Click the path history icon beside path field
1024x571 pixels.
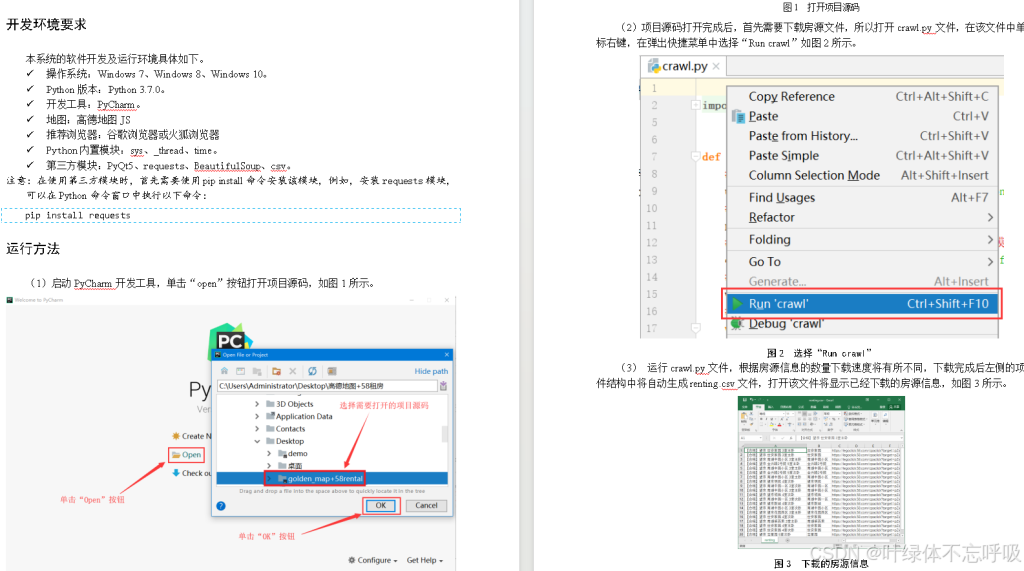[x=443, y=386]
